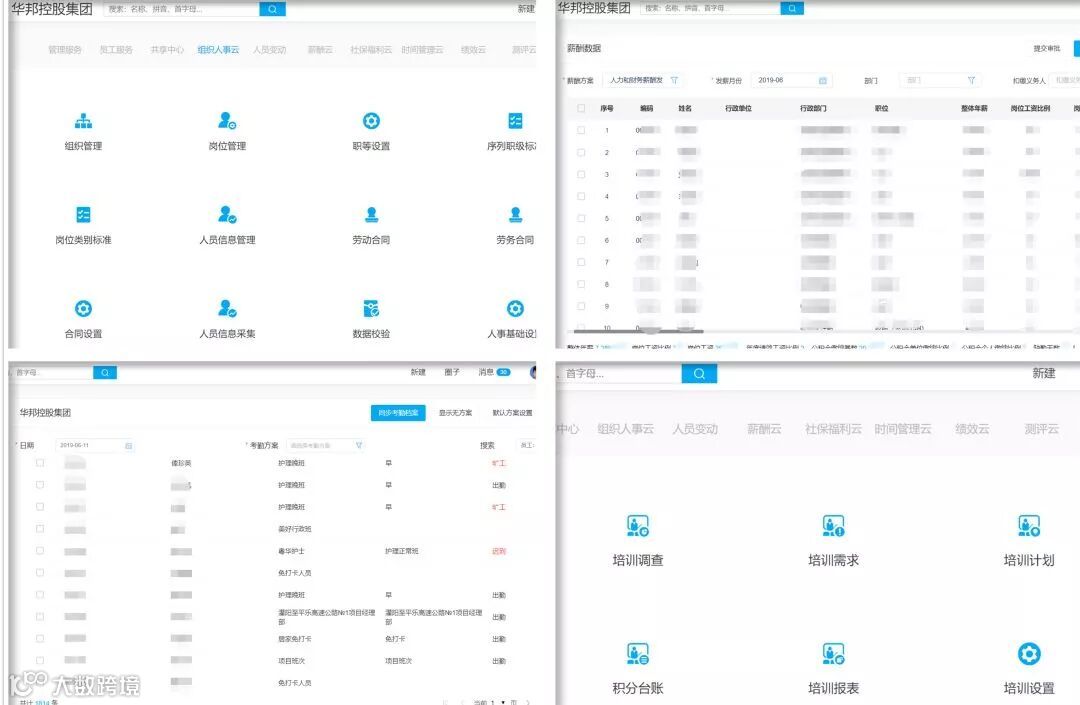This screenshot has height=705, width=1080.
Task: Open the 人员信息管理 icon
Action: [227, 215]
